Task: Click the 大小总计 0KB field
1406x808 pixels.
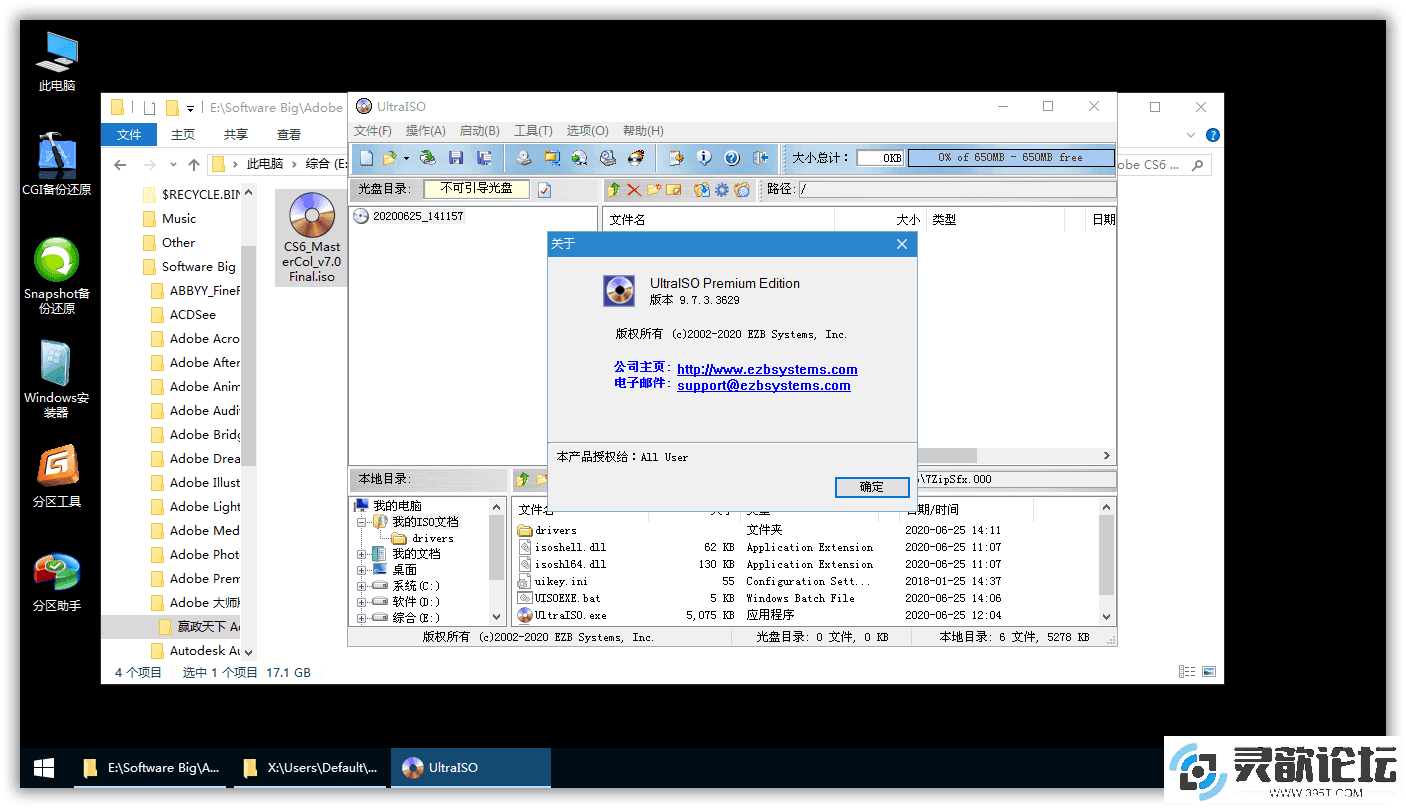Action: click(x=880, y=158)
